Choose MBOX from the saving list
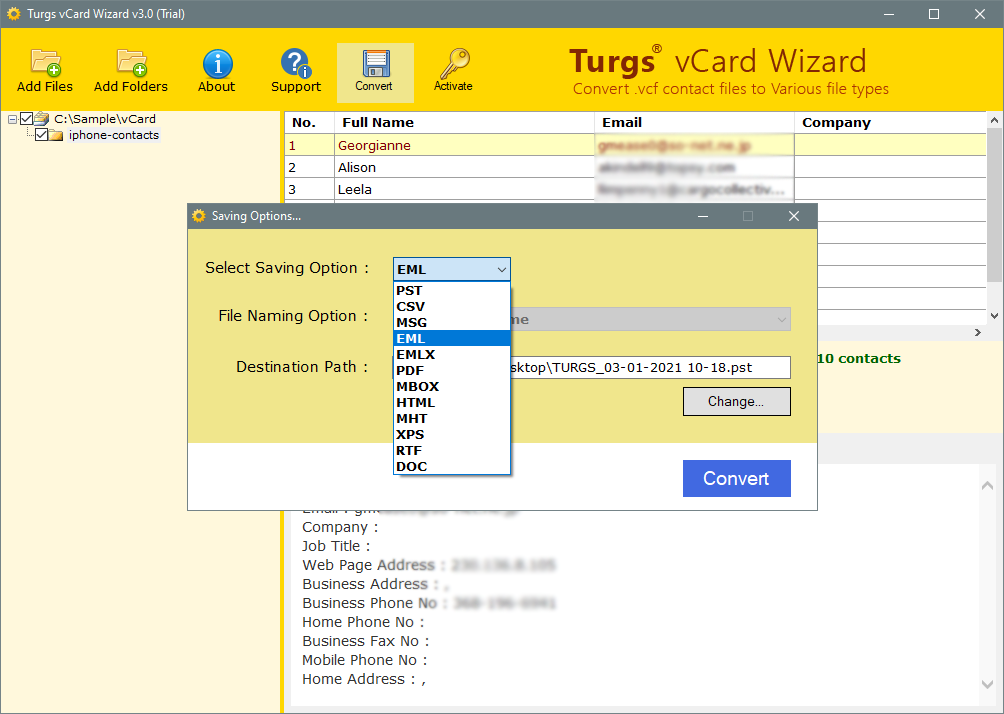The width and height of the screenshot is (1004, 714). pos(451,387)
